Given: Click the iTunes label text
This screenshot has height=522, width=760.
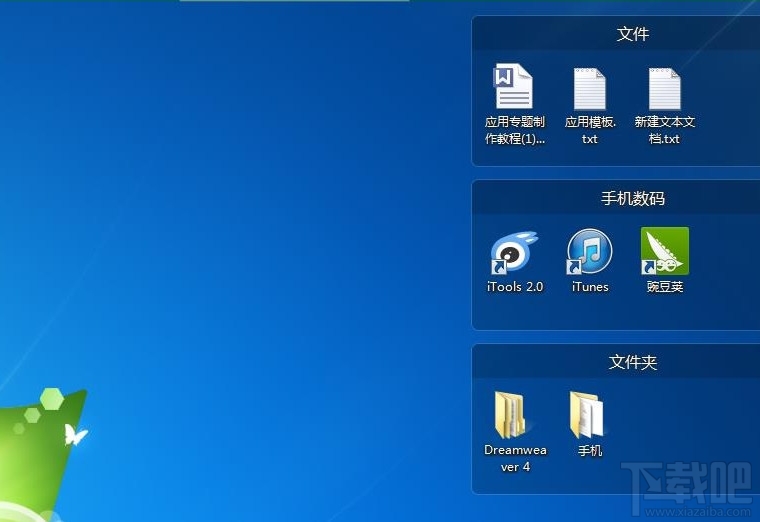Looking at the screenshot, I should point(590,286).
